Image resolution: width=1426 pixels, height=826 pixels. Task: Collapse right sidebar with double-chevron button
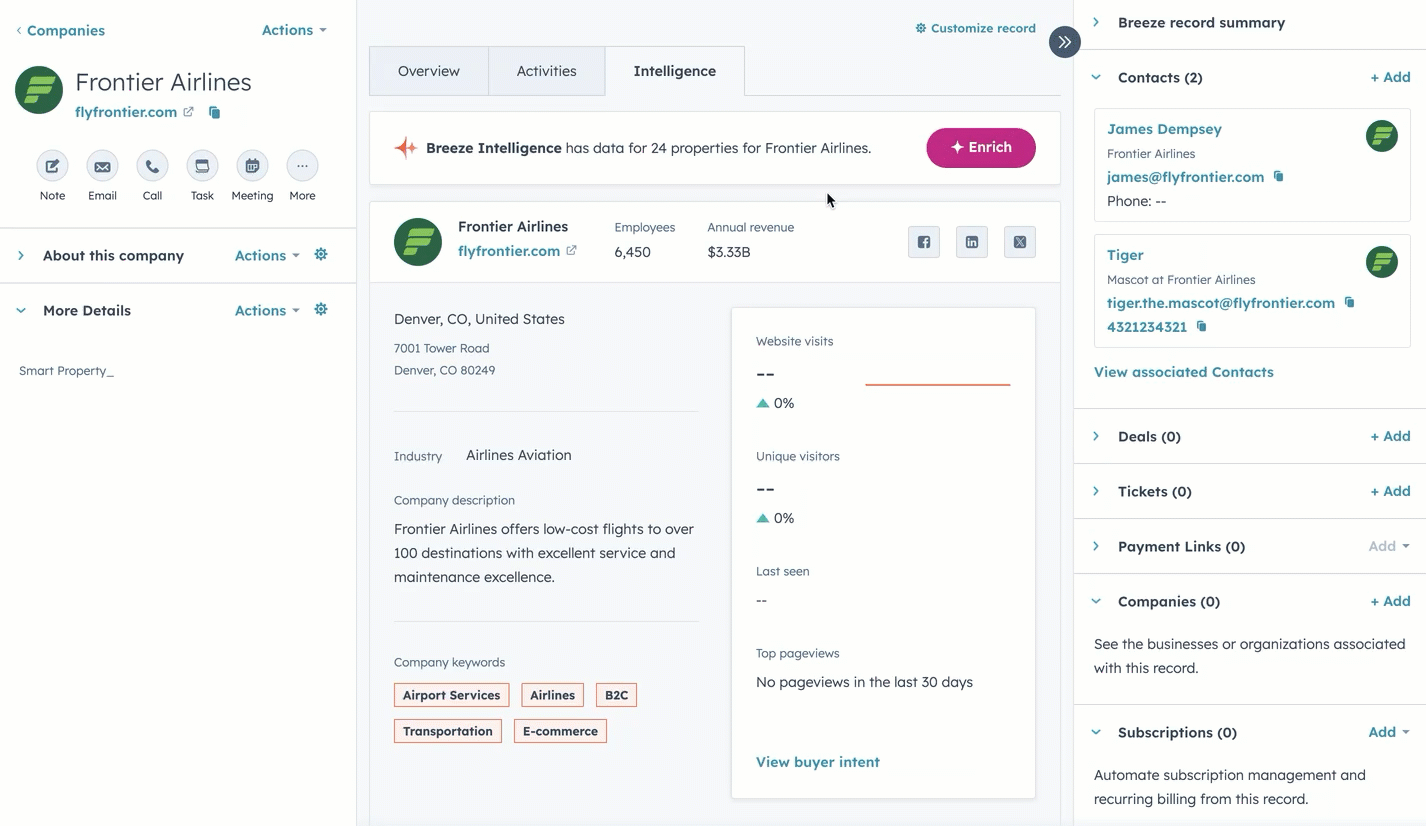(1065, 42)
